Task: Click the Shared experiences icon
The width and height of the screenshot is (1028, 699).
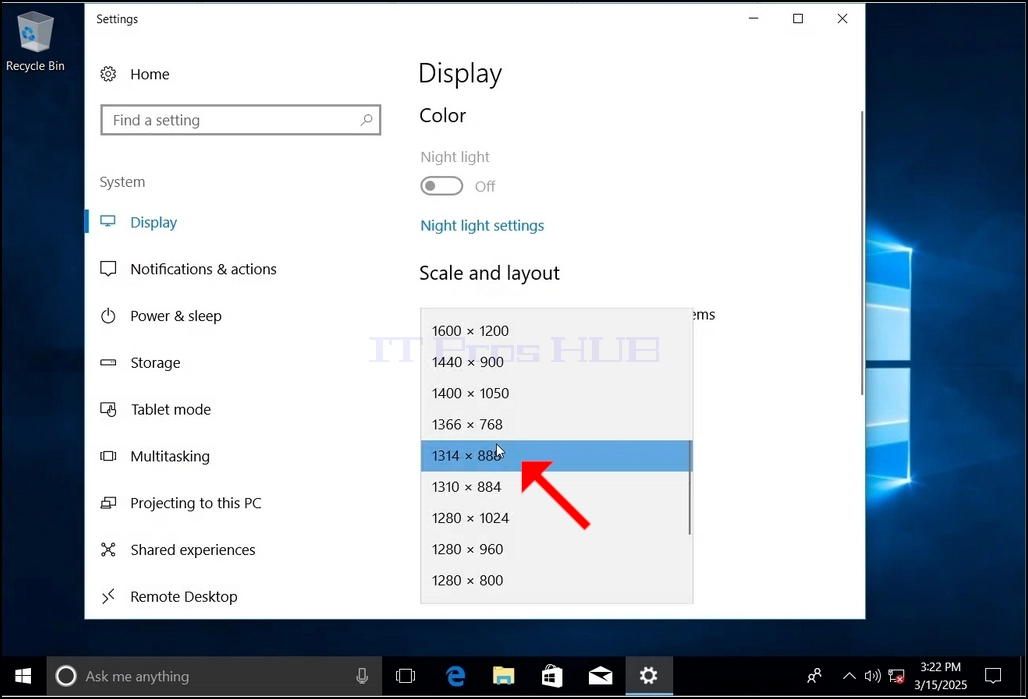Action: tap(108, 549)
